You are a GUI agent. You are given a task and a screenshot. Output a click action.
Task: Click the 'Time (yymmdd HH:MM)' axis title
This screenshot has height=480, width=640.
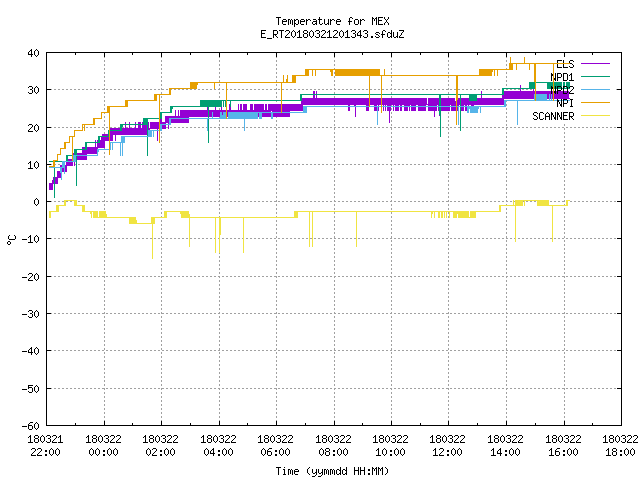coord(332,471)
